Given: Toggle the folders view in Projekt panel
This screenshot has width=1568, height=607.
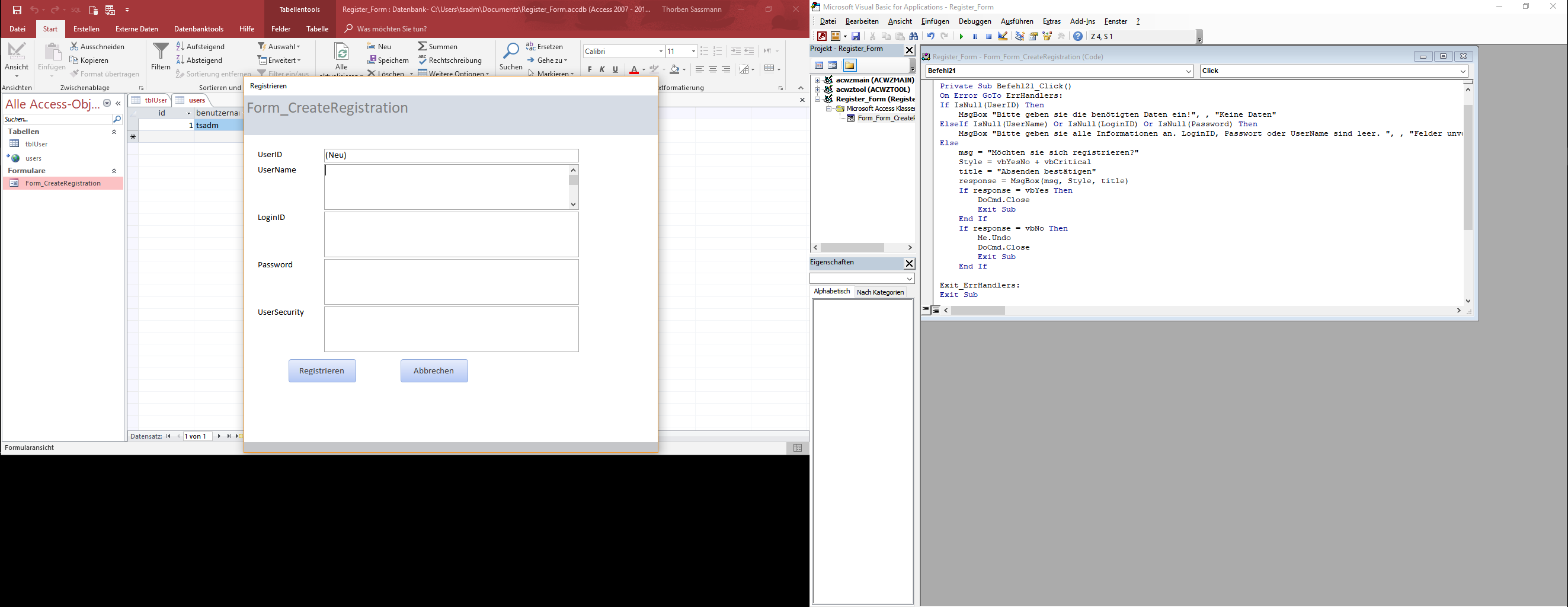Looking at the screenshot, I should coord(850,66).
